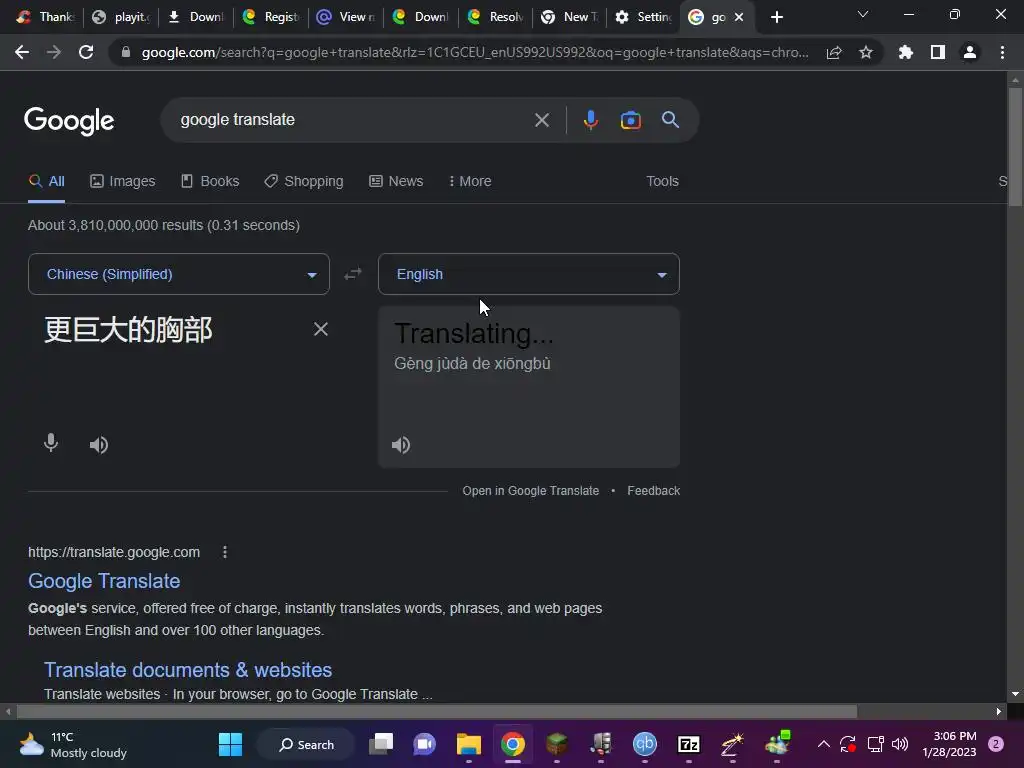Toggle the browser side panel icon
Viewport: 1024px width, 768px height.
pyautogui.click(x=938, y=52)
